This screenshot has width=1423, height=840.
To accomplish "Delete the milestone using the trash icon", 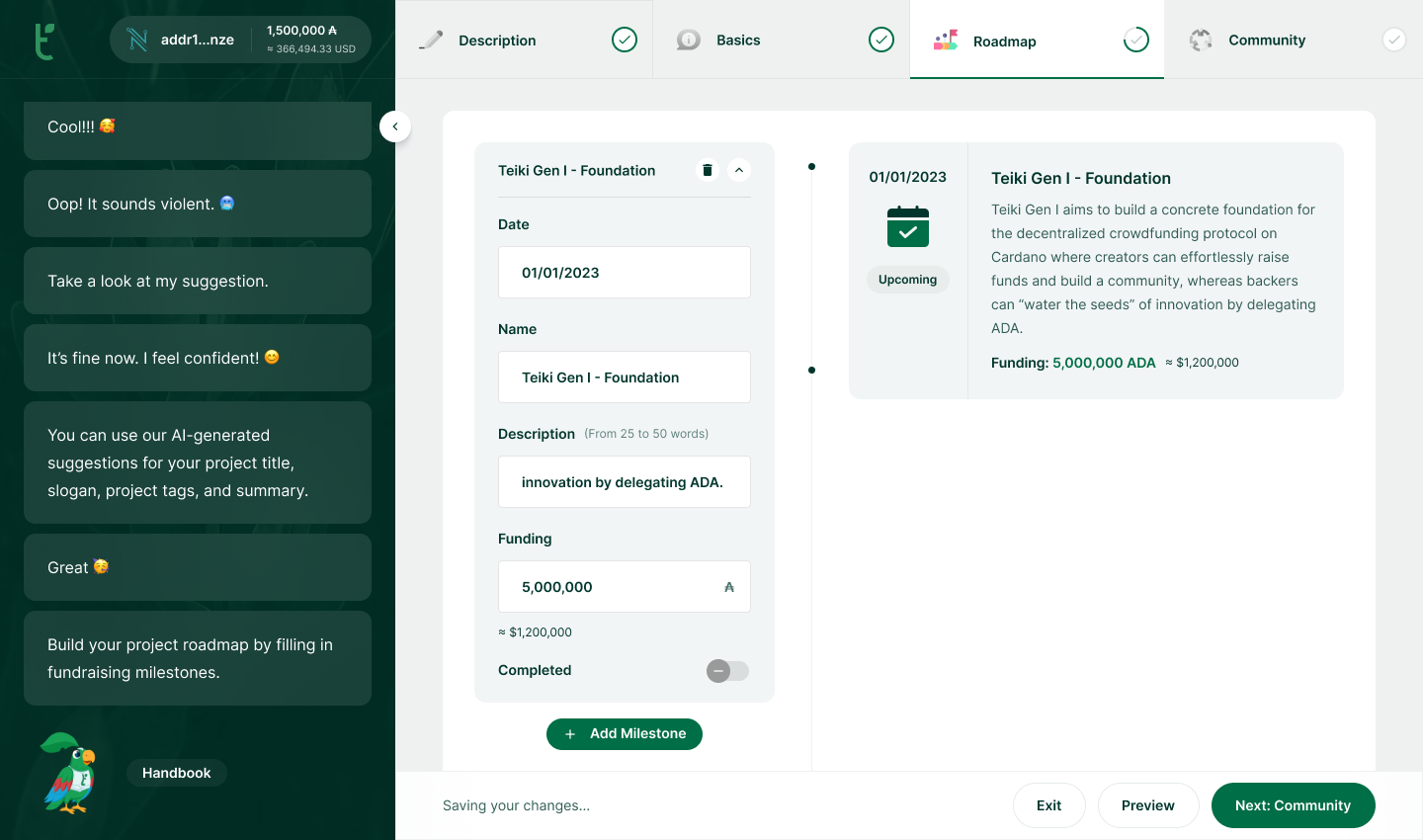I will pos(708,170).
